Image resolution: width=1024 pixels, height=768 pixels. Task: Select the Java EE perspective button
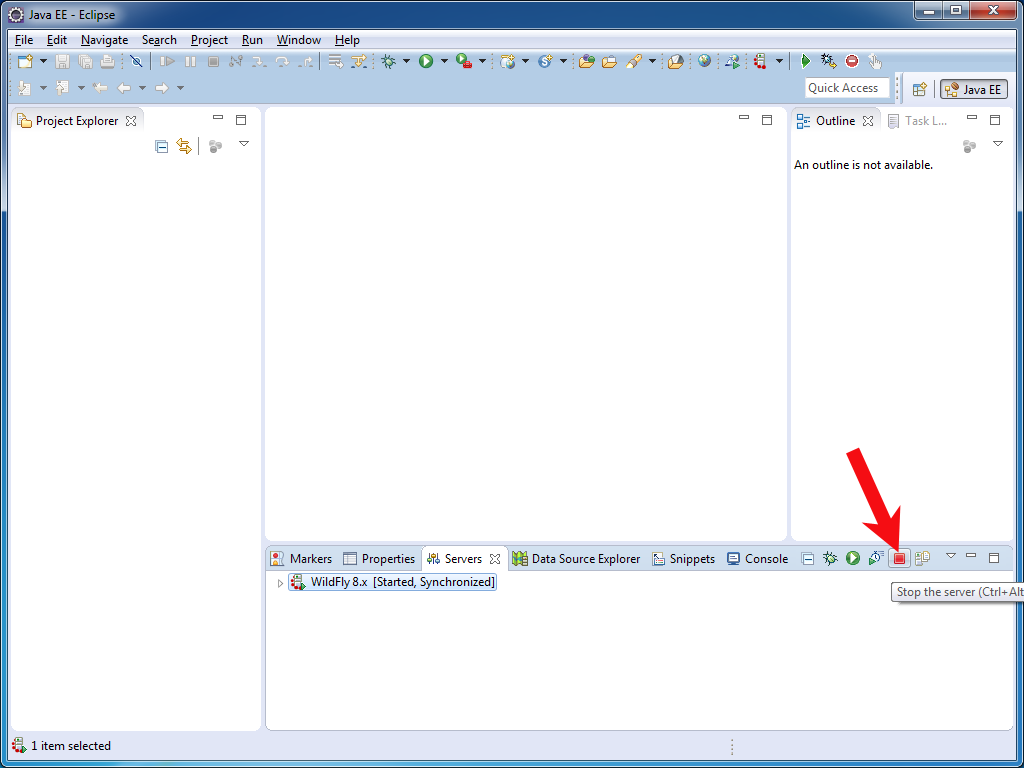tap(974, 89)
